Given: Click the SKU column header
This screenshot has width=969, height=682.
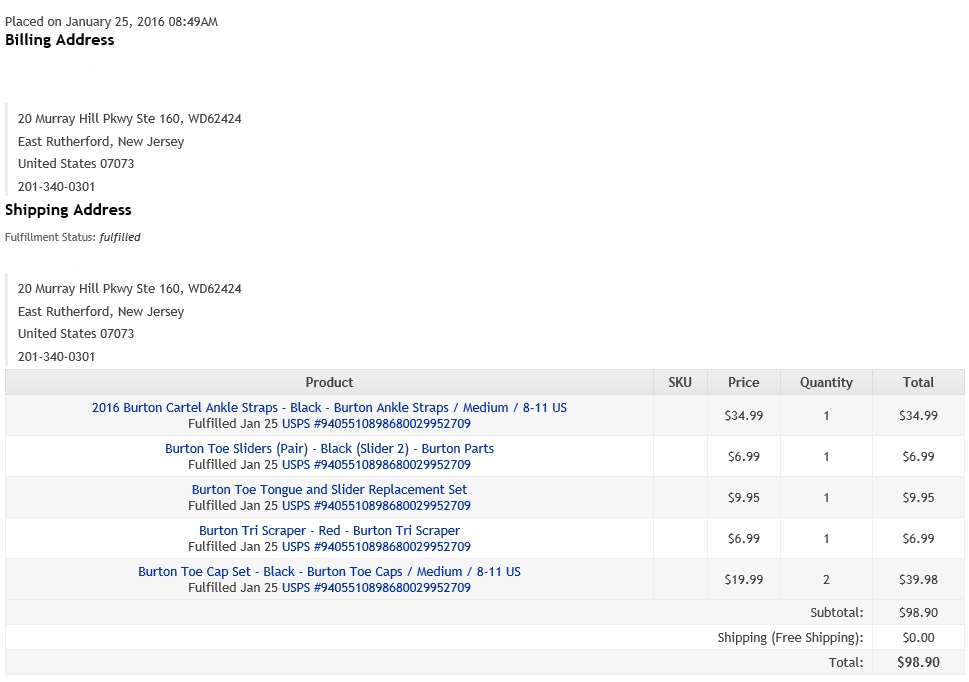Looking at the screenshot, I should [x=680, y=382].
